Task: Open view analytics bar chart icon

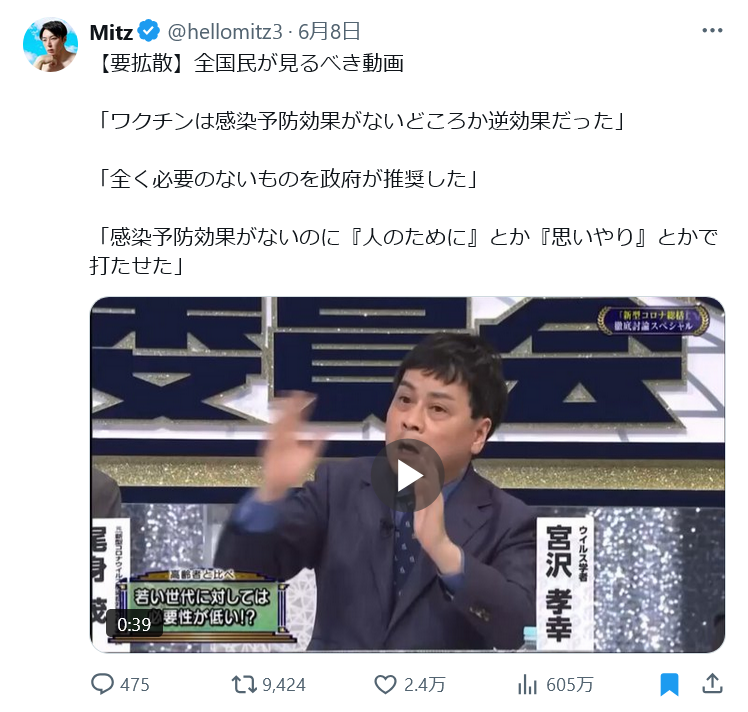Action: tap(527, 685)
